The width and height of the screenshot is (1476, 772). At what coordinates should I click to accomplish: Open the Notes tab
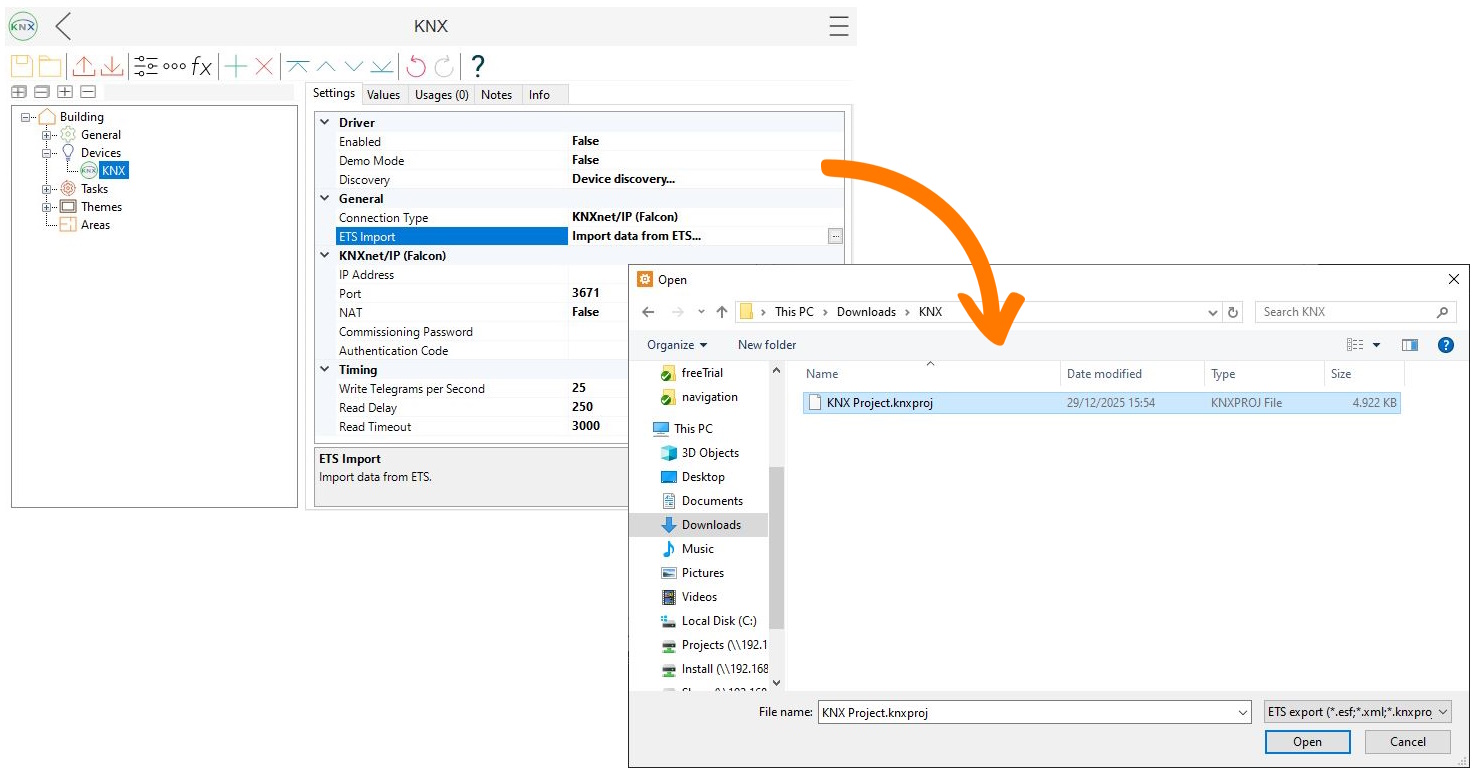pyautogui.click(x=497, y=94)
